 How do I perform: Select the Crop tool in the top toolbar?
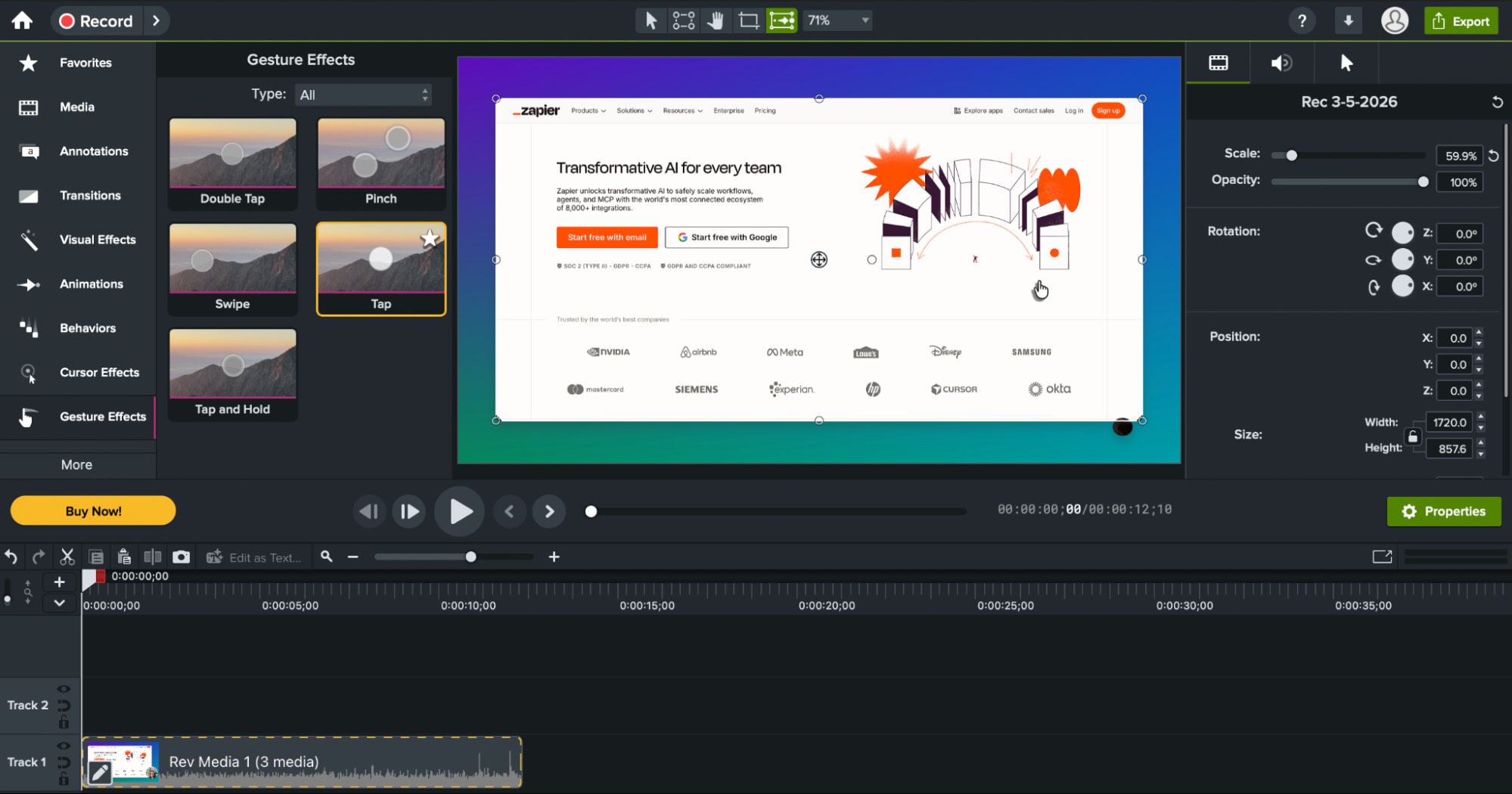(748, 20)
